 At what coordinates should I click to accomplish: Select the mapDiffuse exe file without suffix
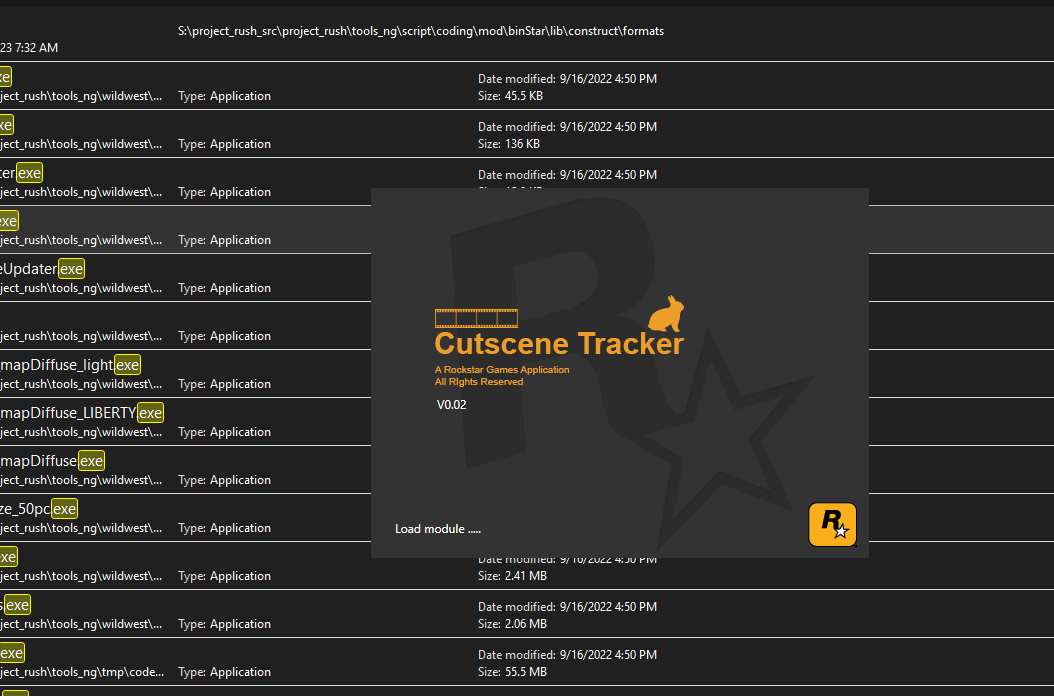click(x=52, y=461)
